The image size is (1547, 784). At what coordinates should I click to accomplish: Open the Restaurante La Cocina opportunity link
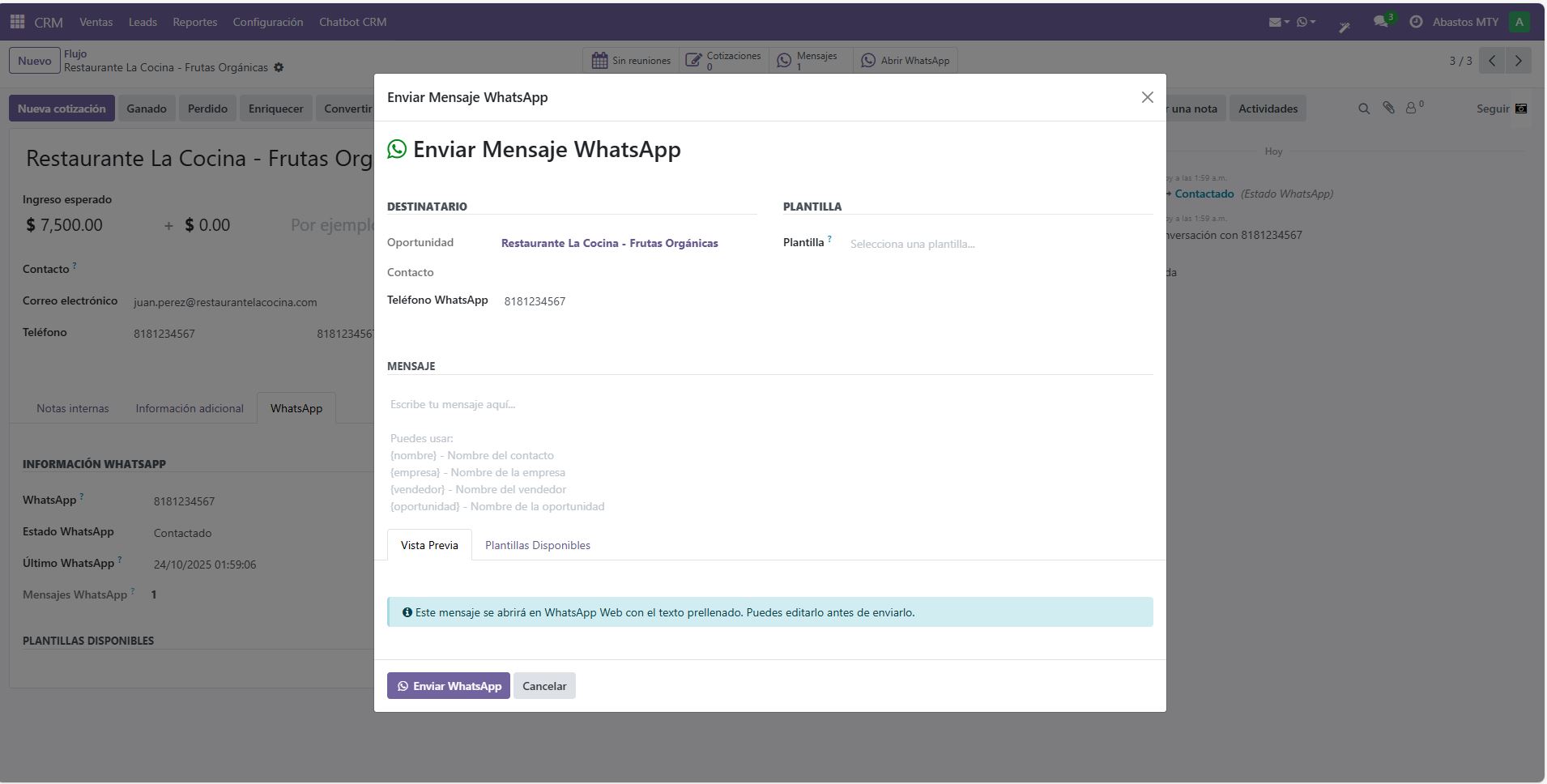pos(609,243)
